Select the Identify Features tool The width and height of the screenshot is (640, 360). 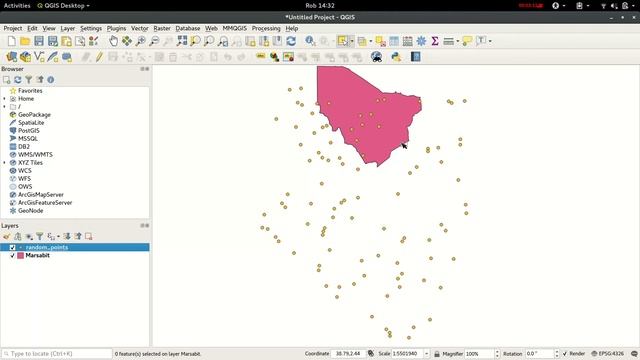tap(310, 41)
